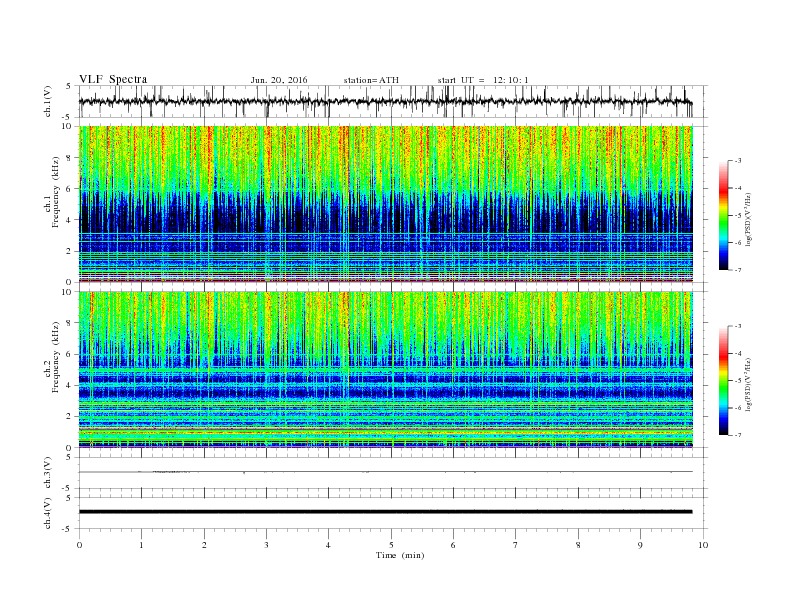Image resolution: width=792 pixels, height=612 pixels.
Task: Click time axis tick label "6"
Action: [454, 545]
